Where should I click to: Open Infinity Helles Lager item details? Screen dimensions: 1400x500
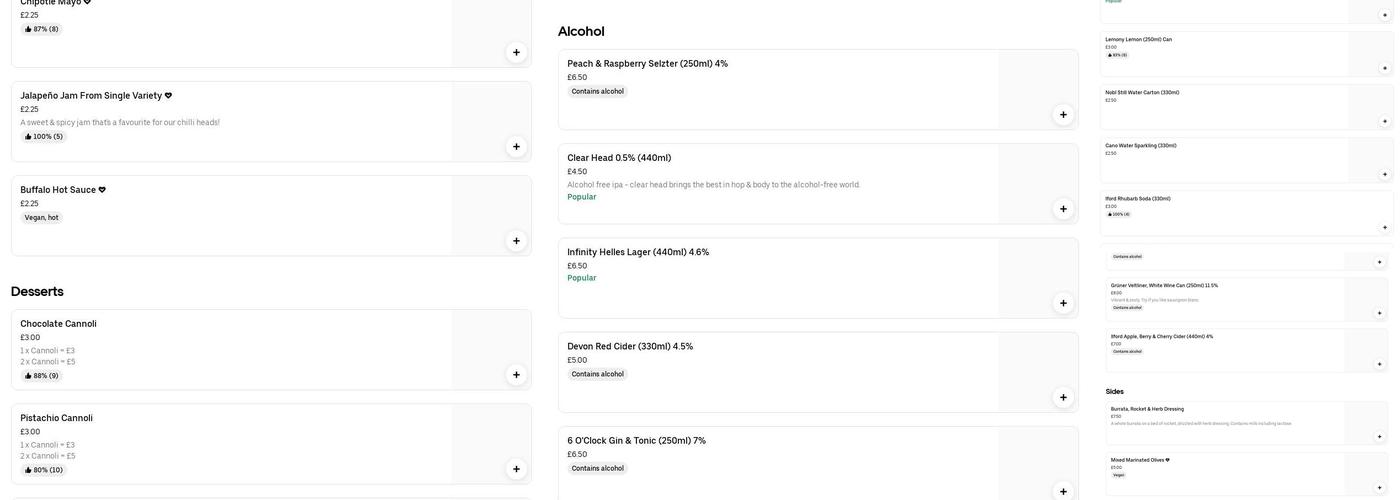(x=638, y=252)
